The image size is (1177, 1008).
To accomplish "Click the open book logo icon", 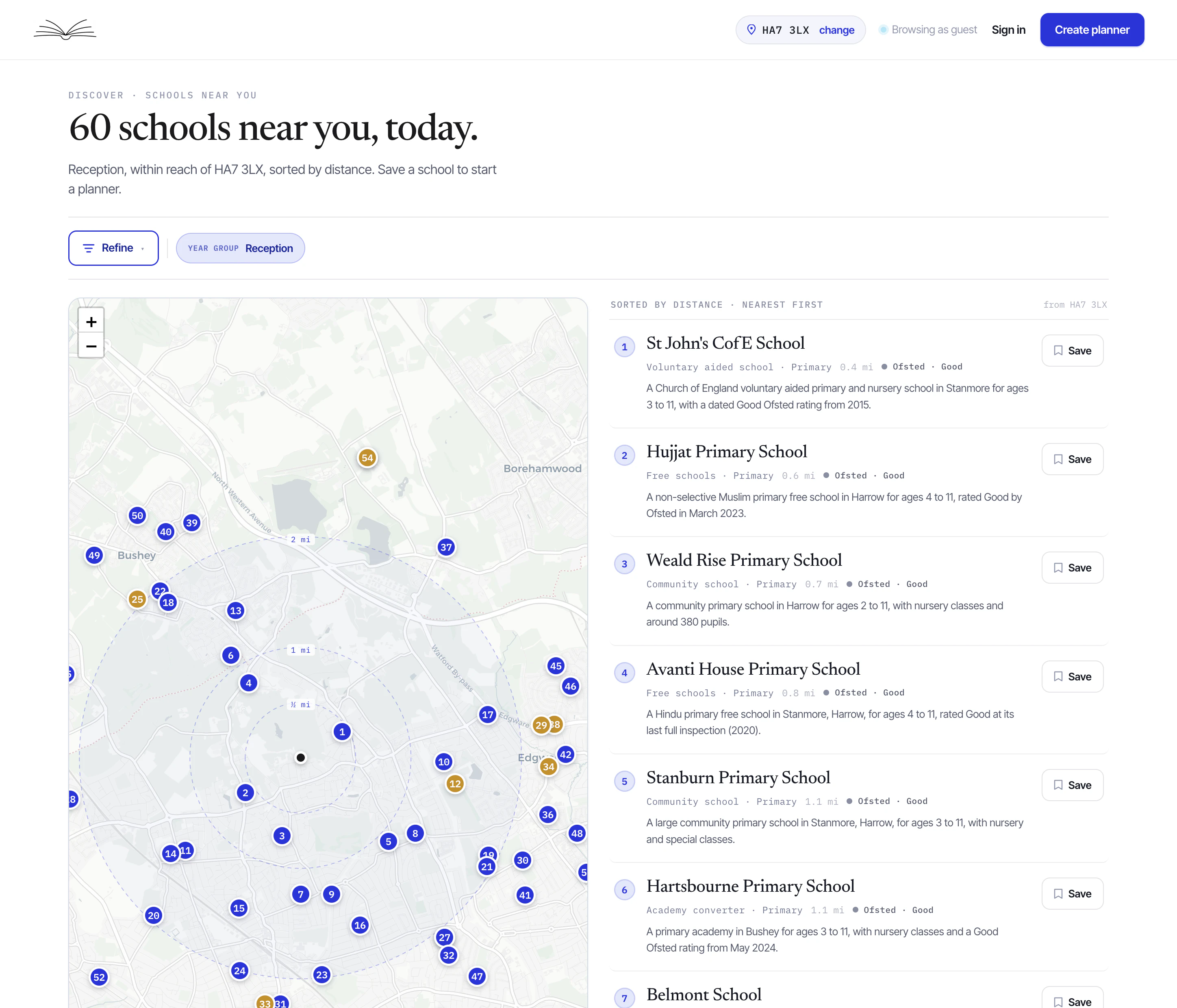I will 65,30.
